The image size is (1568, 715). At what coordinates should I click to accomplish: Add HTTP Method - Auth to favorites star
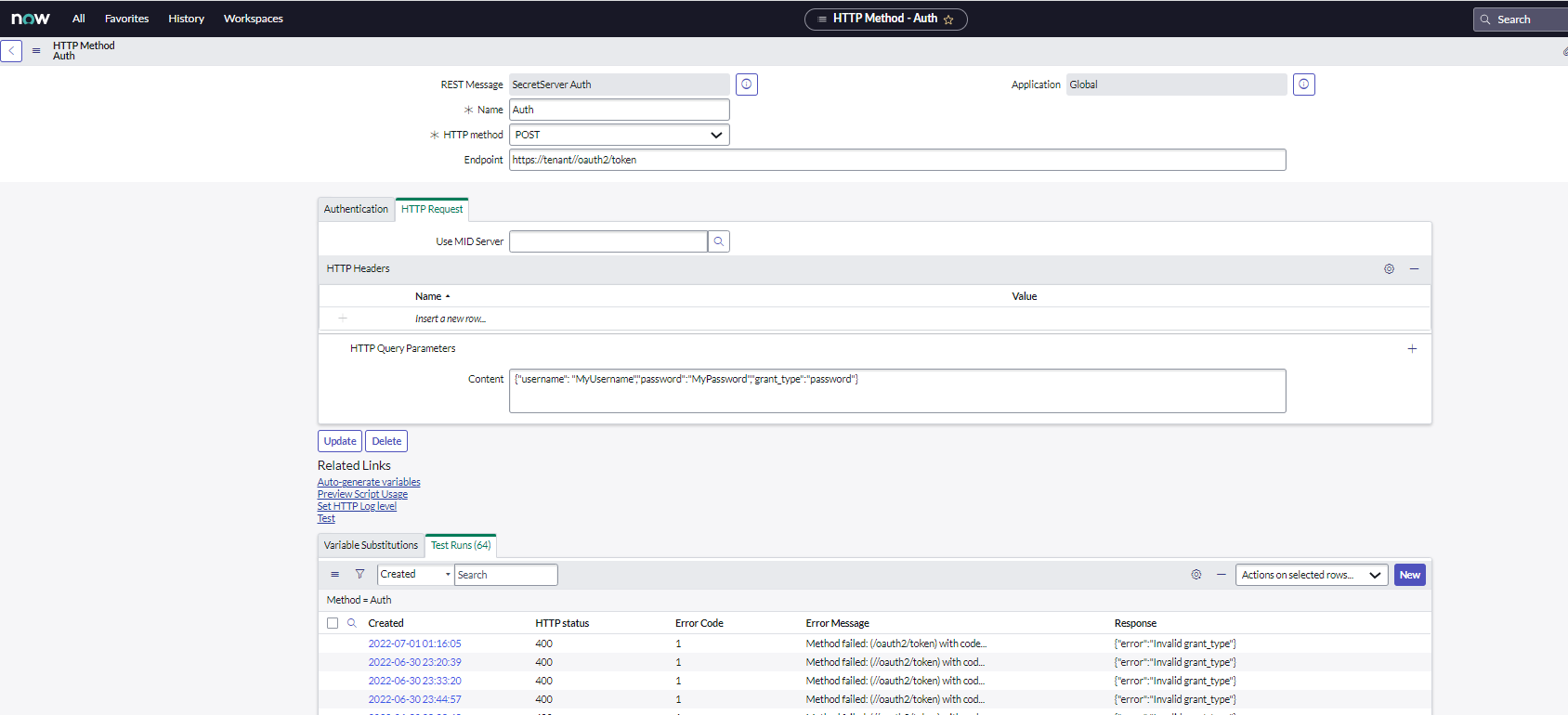(x=948, y=19)
